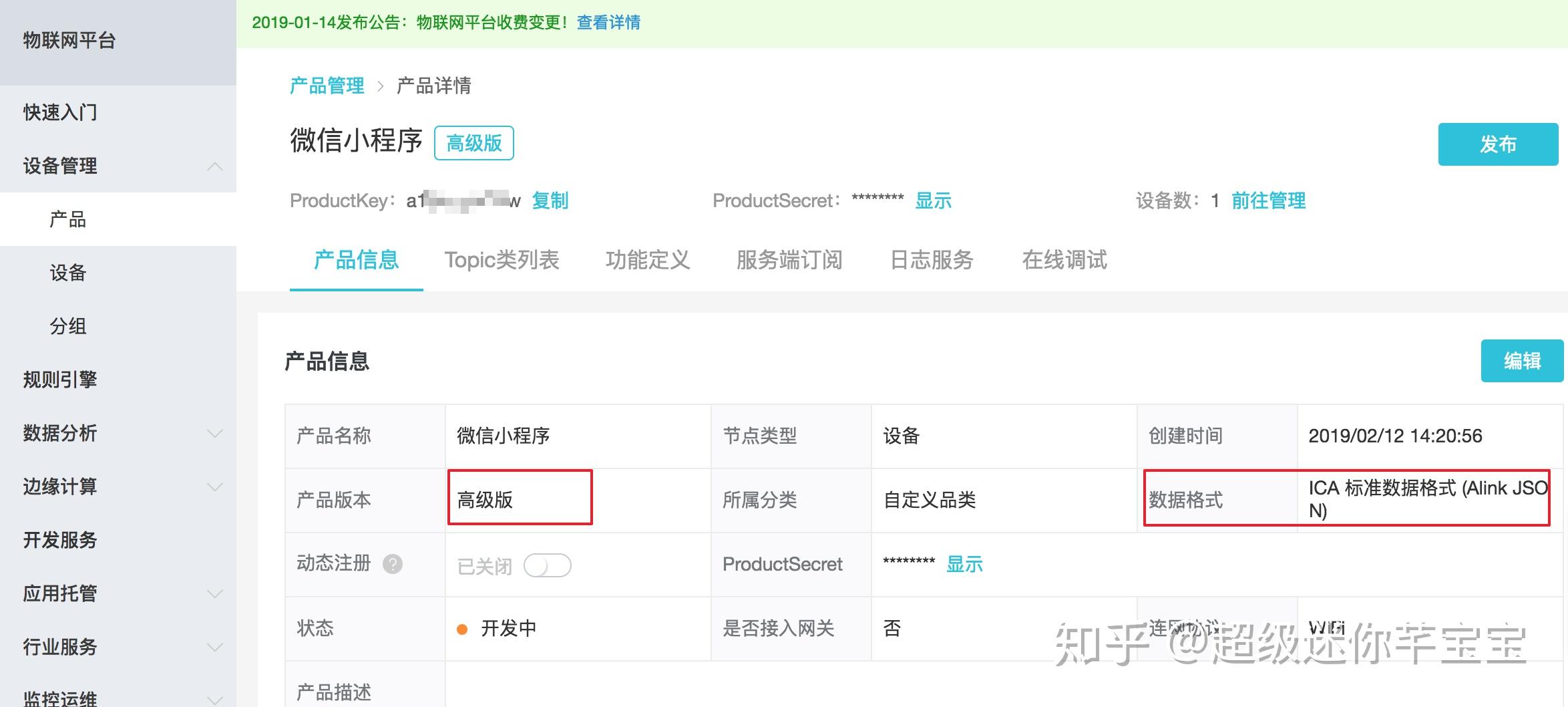Expand the 应用托管 sidebar section

click(215, 593)
